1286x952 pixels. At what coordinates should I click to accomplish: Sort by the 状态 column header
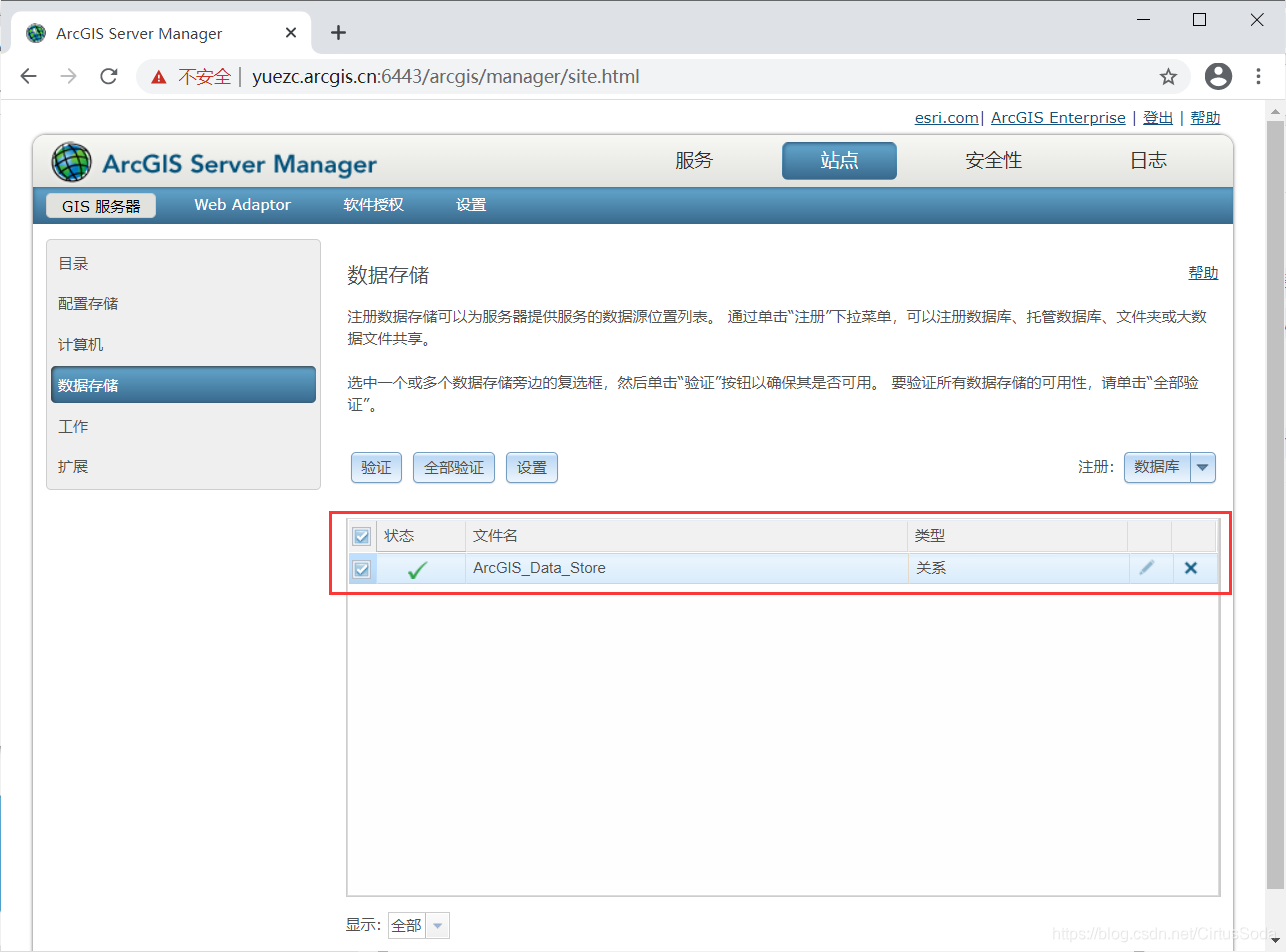tap(421, 536)
